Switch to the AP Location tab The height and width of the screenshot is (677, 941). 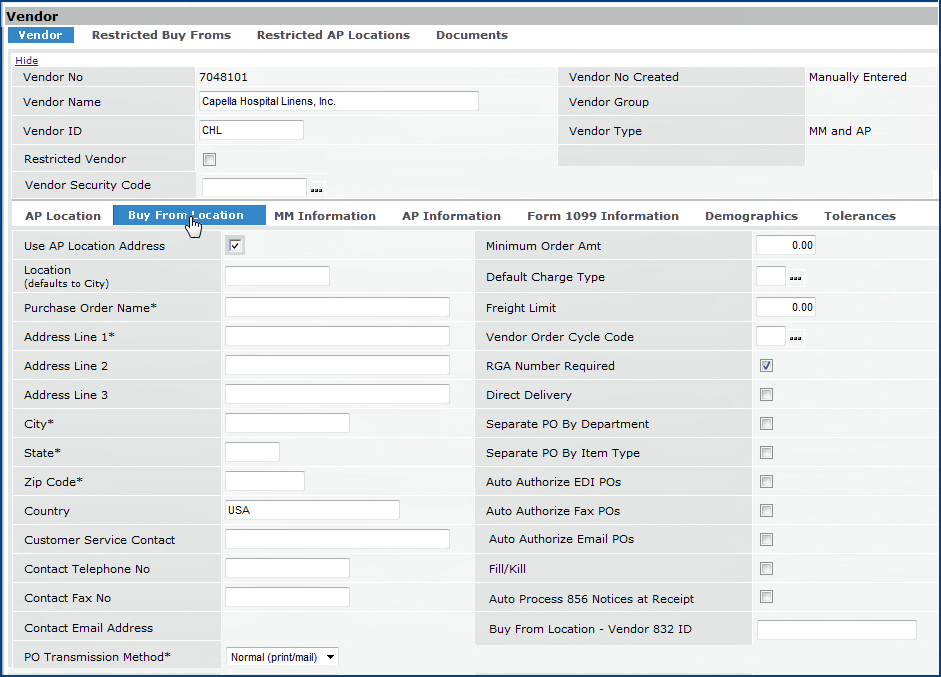[63, 216]
